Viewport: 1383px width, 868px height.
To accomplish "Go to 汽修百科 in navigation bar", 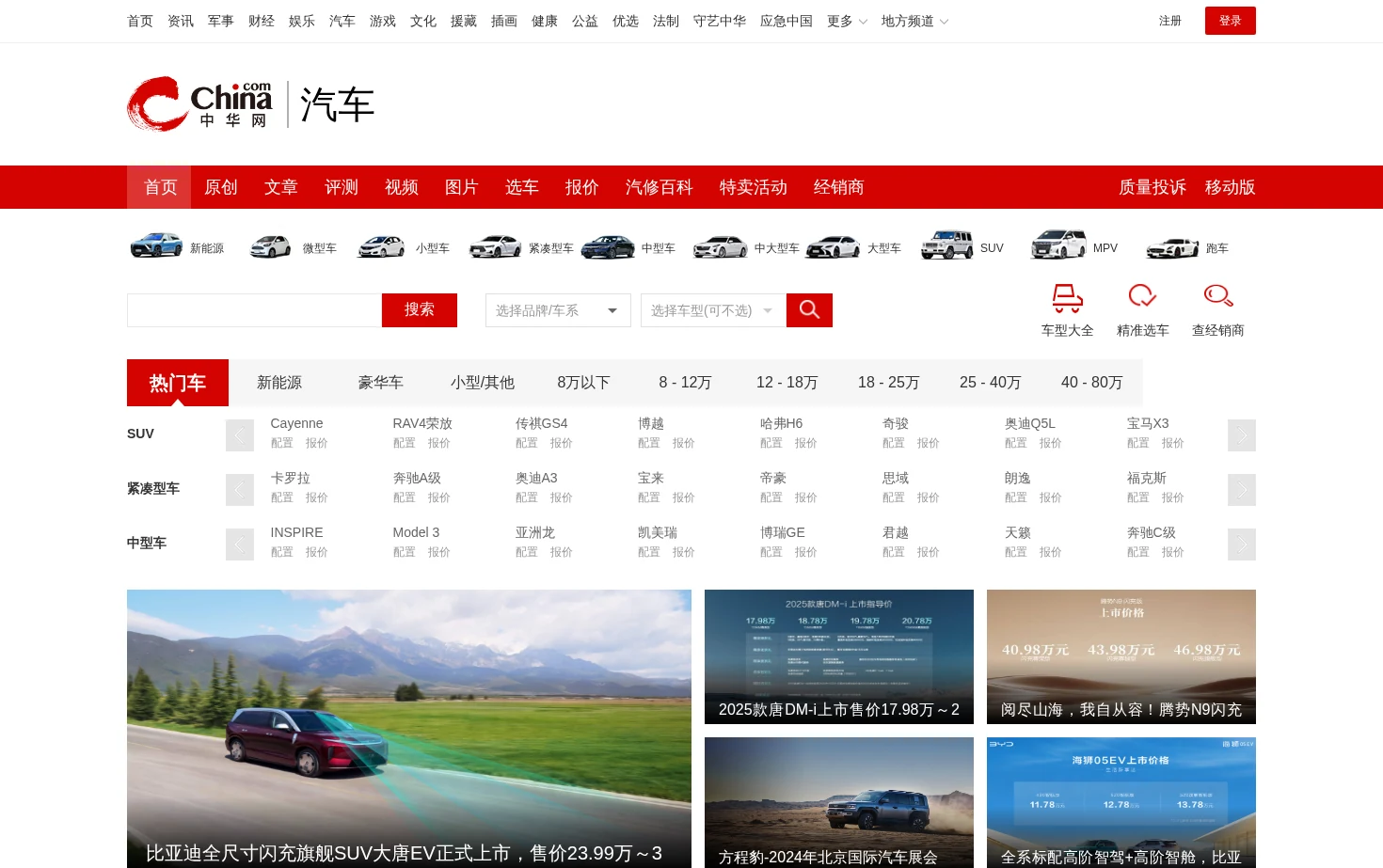I will [660, 187].
